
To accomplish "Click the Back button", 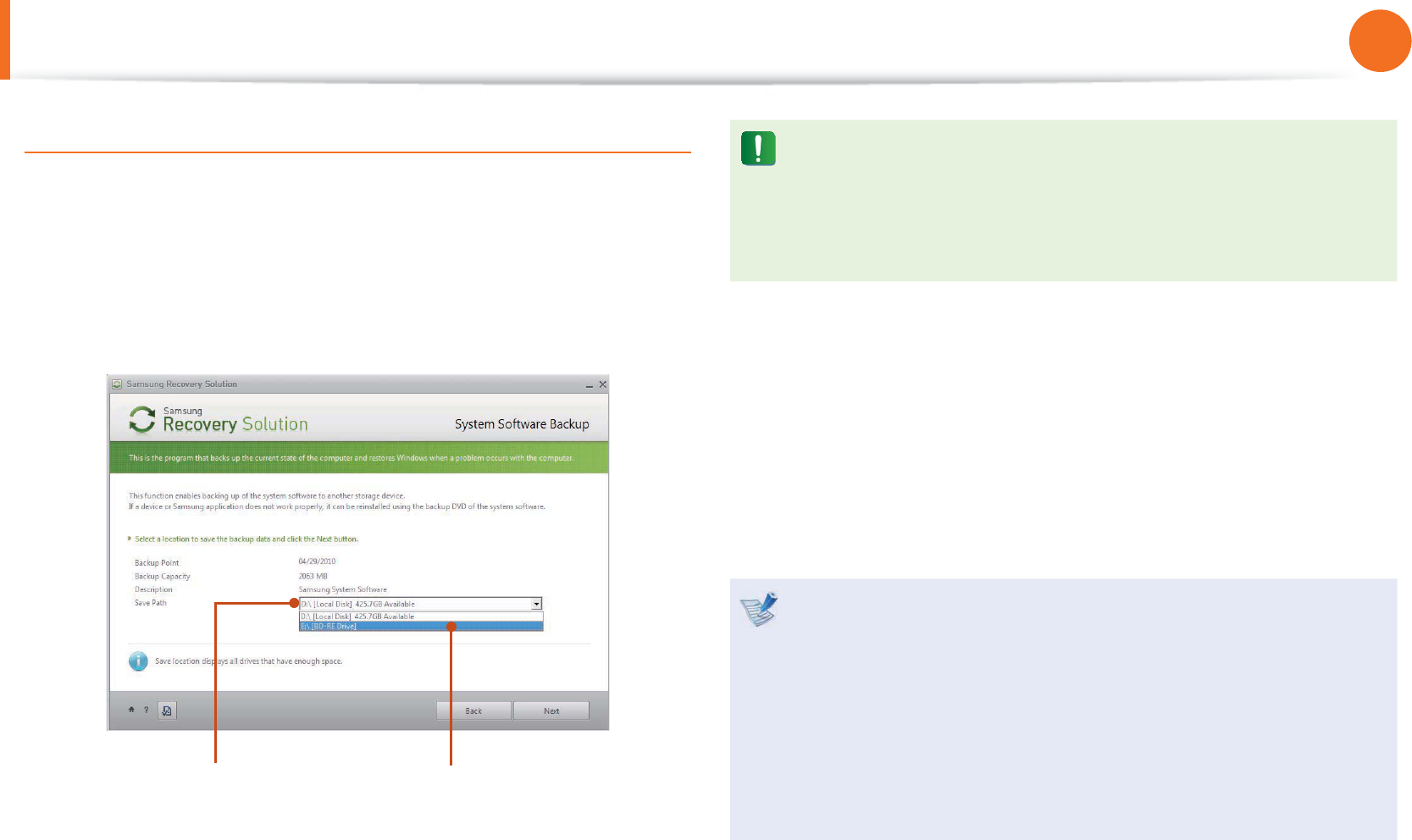I will click(x=473, y=710).
